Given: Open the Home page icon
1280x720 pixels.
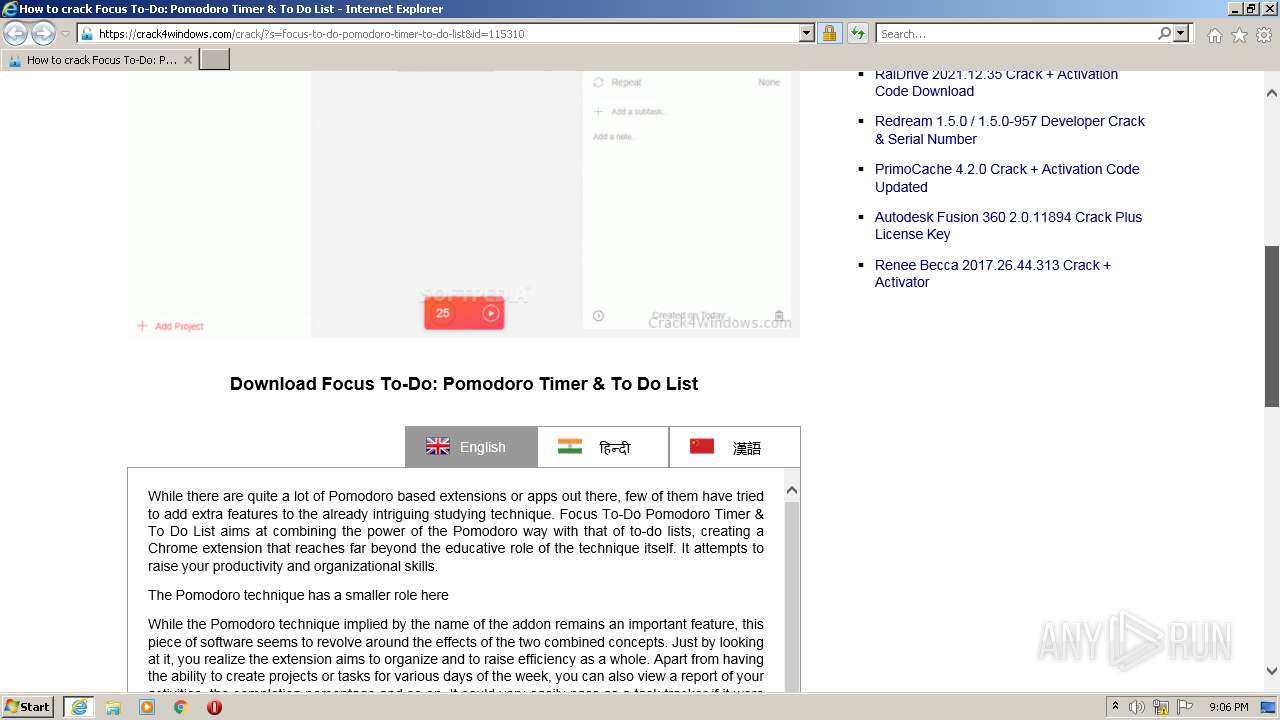Looking at the screenshot, I should click(x=1214, y=35).
